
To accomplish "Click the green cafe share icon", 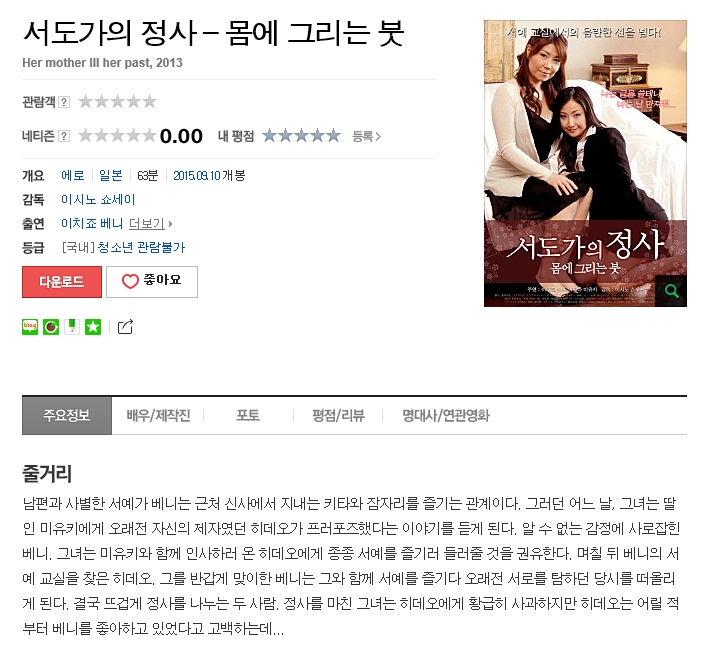I will pyautogui.click(x=51, y=327).
